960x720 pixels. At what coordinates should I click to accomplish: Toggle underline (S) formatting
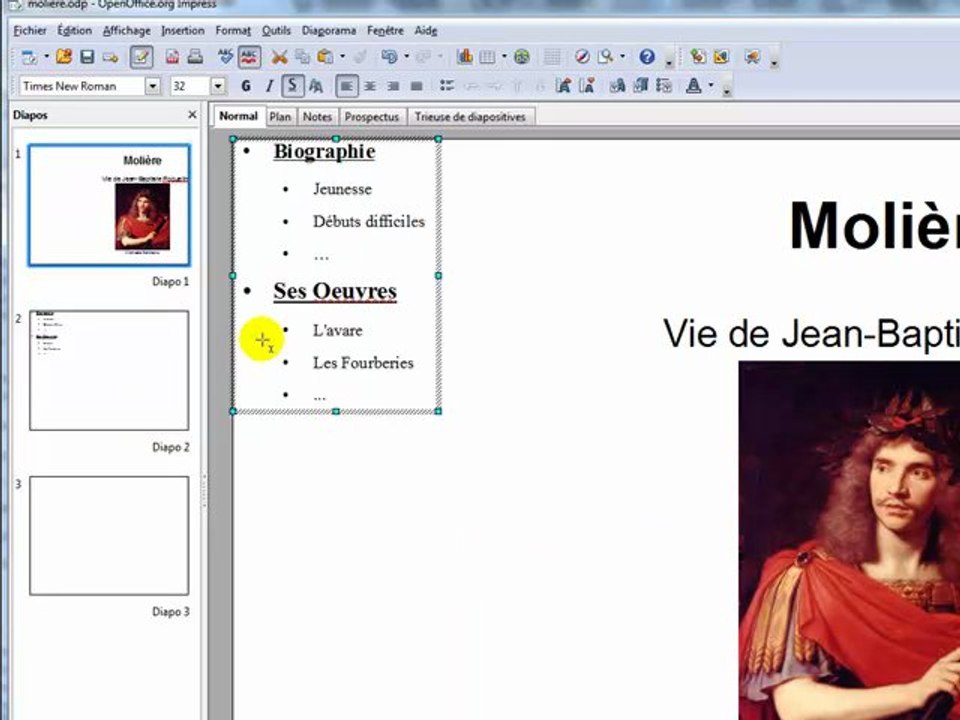(x=293, y=86)
